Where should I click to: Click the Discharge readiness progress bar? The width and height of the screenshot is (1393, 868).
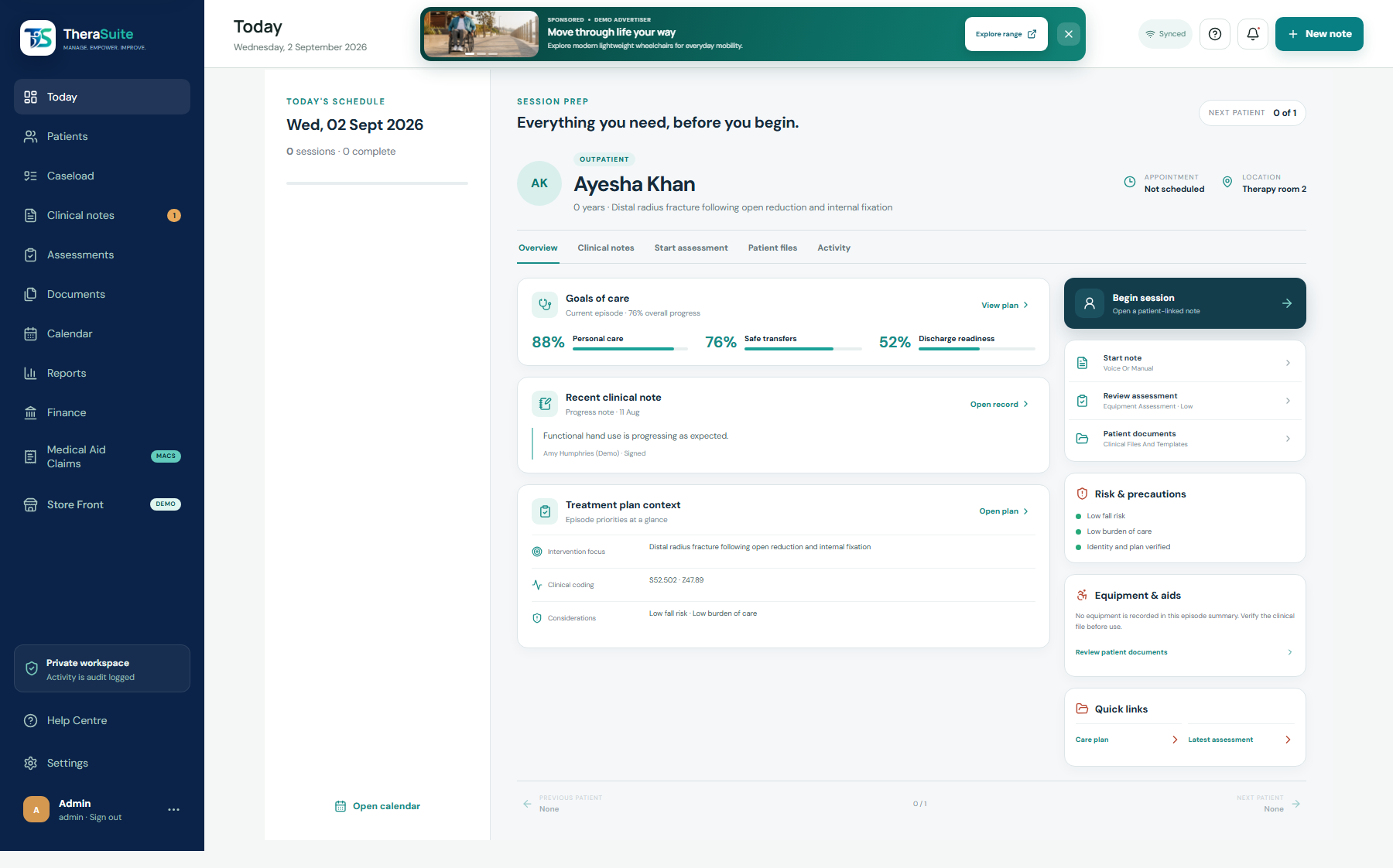pyautogui.click(x=977, y=349)
